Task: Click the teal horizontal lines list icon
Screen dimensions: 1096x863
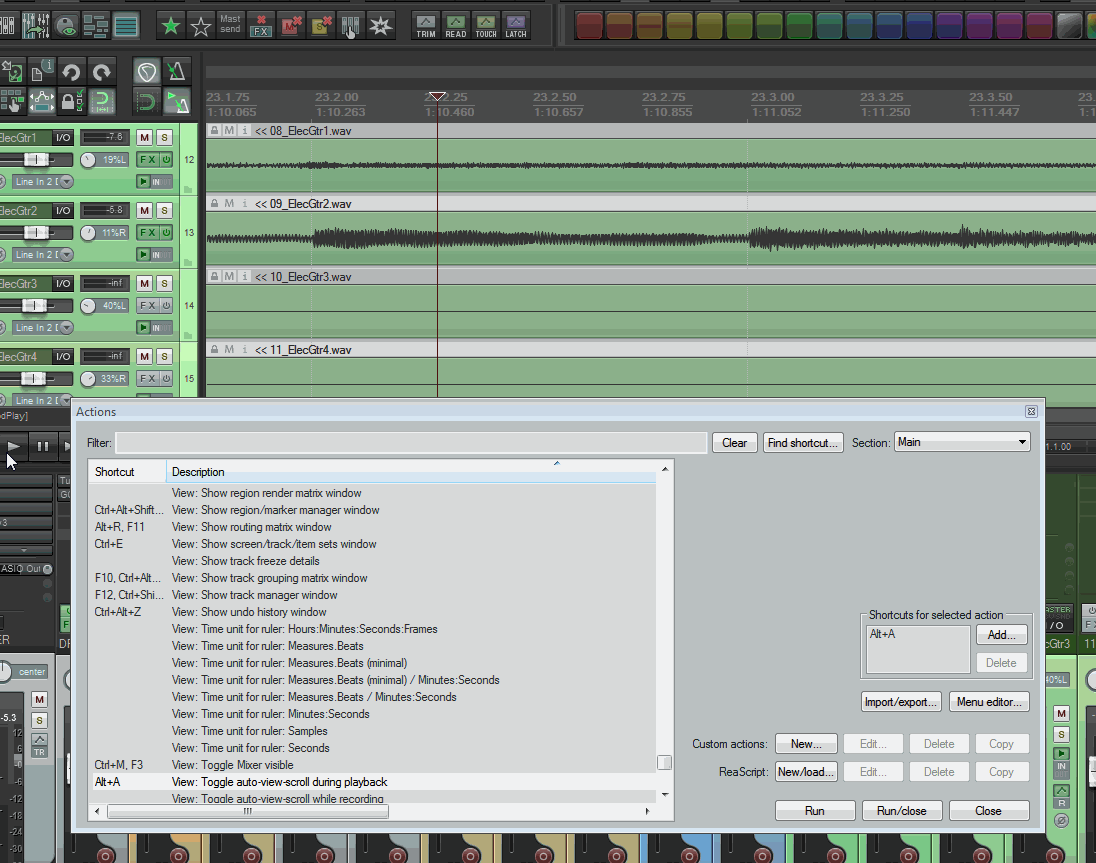Action: click(x=126, y=27)
